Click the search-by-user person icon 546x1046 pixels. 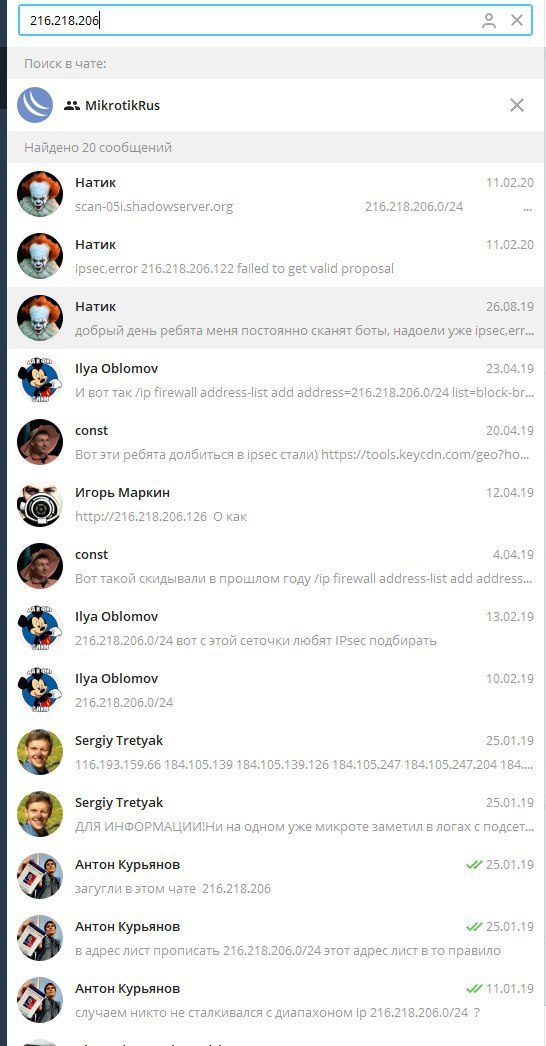[x=489, y=21]
